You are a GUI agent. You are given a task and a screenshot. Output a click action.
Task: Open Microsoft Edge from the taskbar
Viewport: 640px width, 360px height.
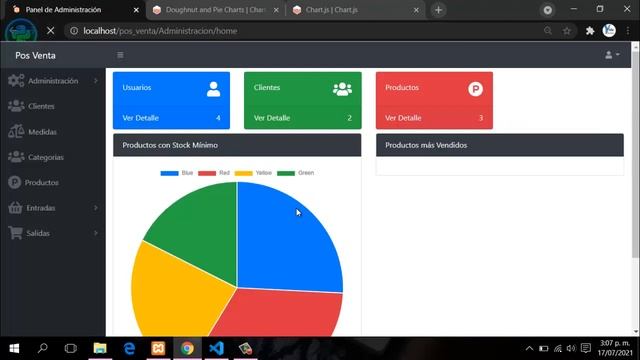pyautogui.click(x=129, y=348)
